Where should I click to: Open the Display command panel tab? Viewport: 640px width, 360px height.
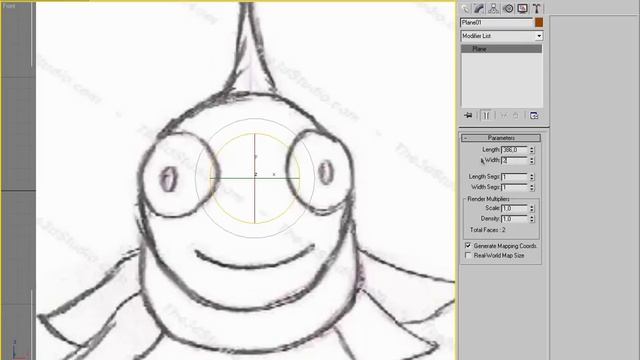522,8
